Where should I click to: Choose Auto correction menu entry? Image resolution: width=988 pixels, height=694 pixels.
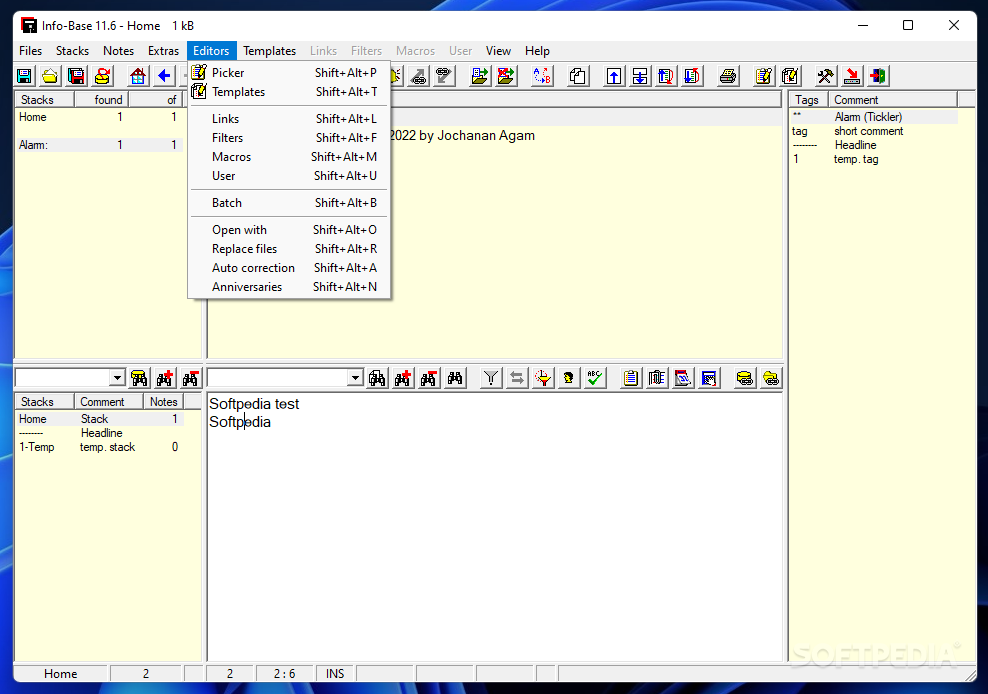(x=289, y=267)
